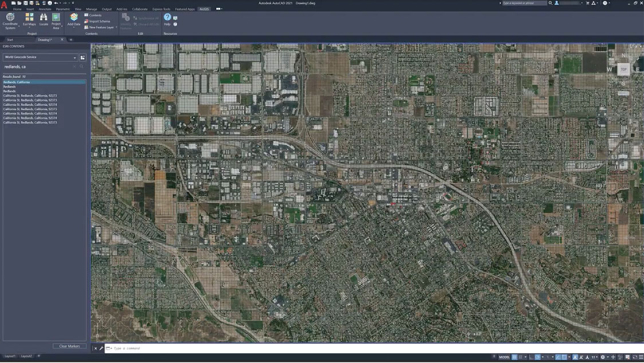Toggle Show Annotation Objects in the status bar
Image resolution: width=644 pixels, height=363 pixels.
coord(575,357)
